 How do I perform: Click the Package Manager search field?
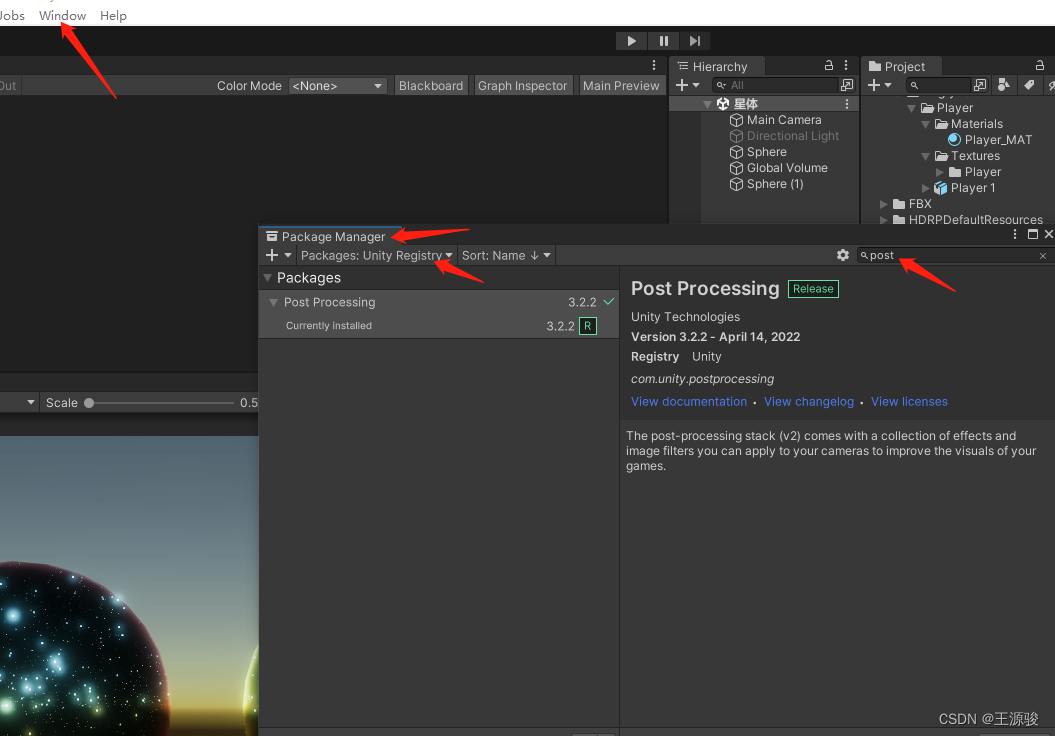[950, 256]
